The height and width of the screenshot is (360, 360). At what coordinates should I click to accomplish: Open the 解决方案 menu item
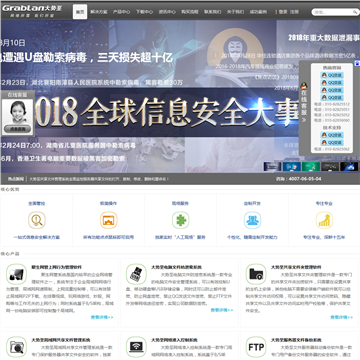click(99, 12)
